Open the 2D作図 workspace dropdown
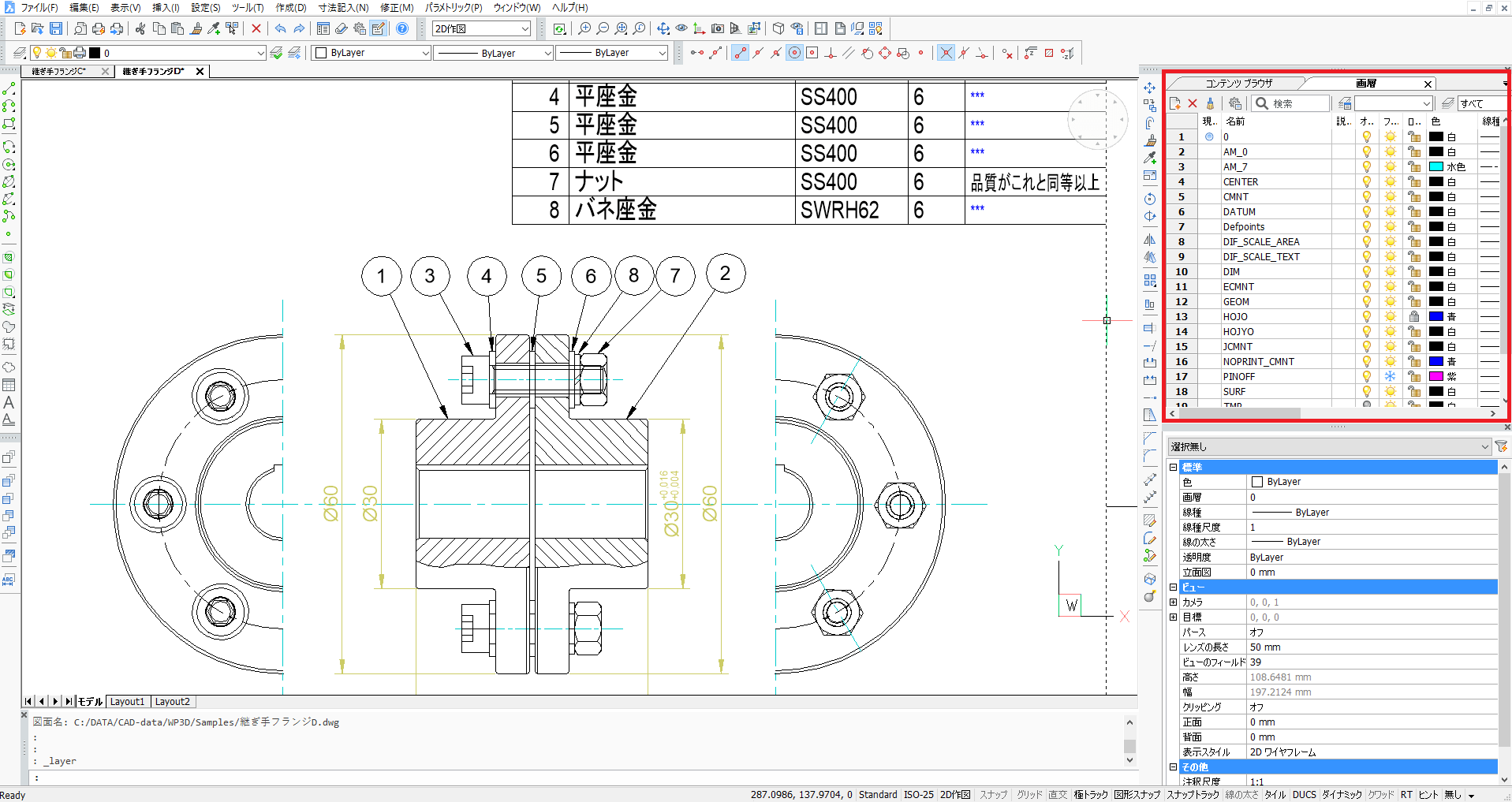Screen dimensions: 1512x802 coord(481,28)
